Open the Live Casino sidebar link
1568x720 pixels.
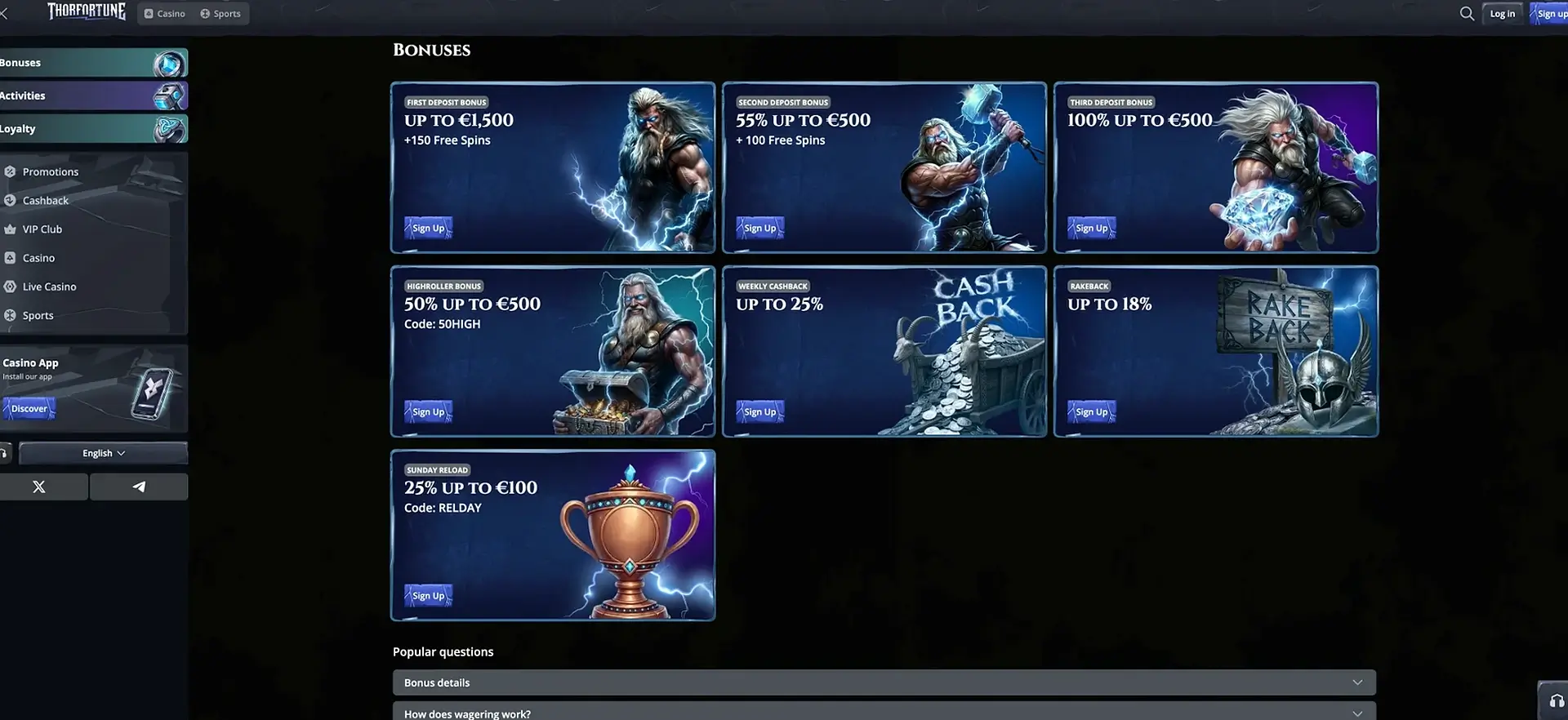click(x=49, y=287)
